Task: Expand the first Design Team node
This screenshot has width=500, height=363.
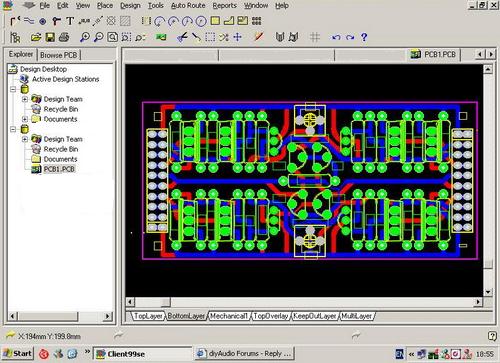Action: click(x=25, y=99)
